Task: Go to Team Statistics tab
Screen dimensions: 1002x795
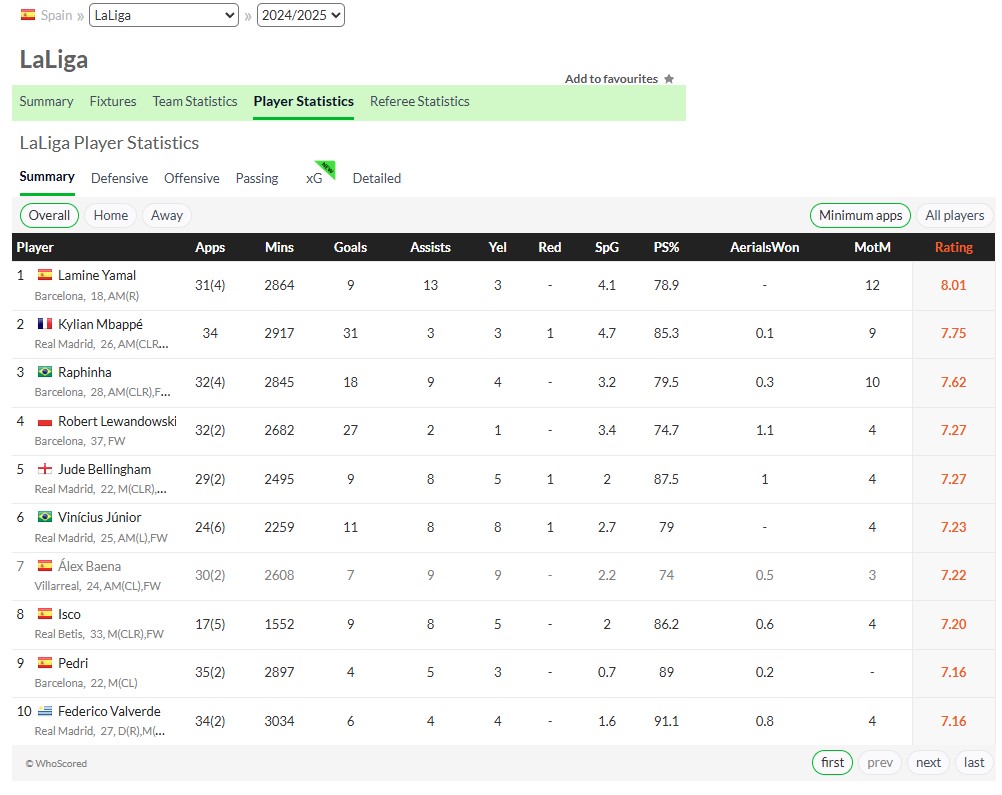Action: point(195,102)
